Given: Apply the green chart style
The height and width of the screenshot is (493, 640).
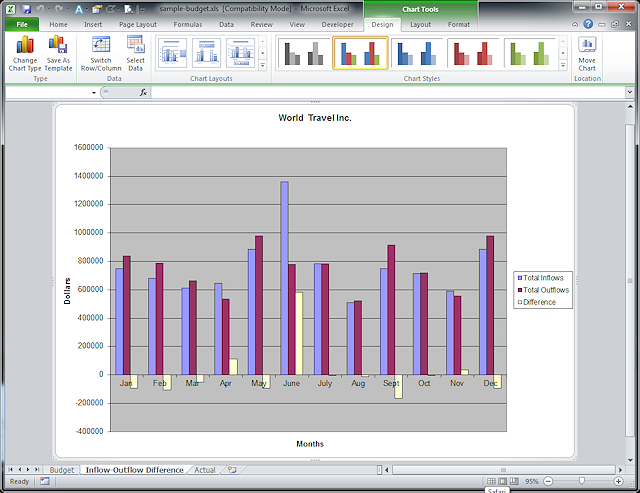Looking at the screenshot, I should pyautogui.click(x=530, y=53).
